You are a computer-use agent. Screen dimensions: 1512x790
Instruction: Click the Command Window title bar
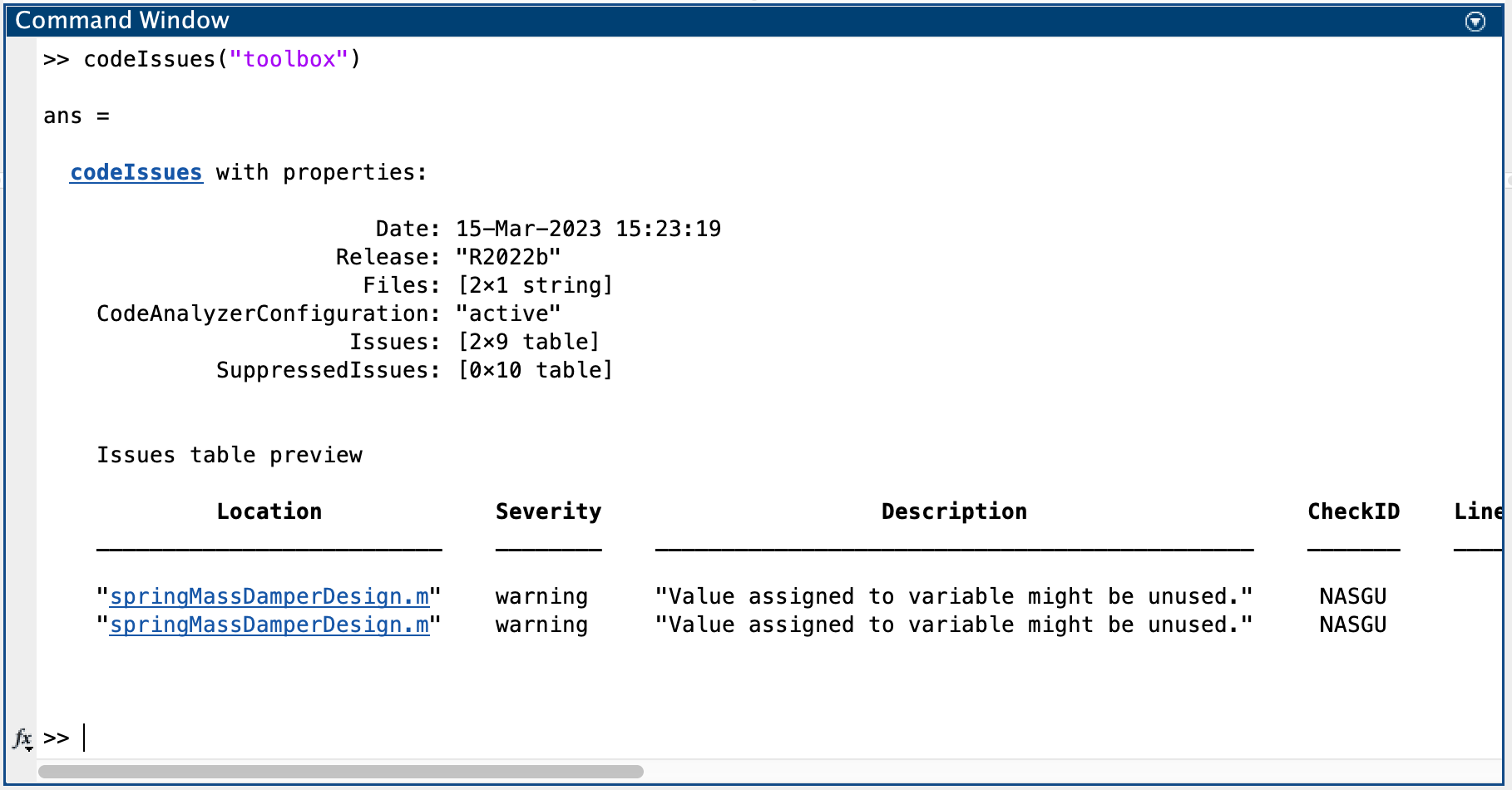click(x=755, y=21)
